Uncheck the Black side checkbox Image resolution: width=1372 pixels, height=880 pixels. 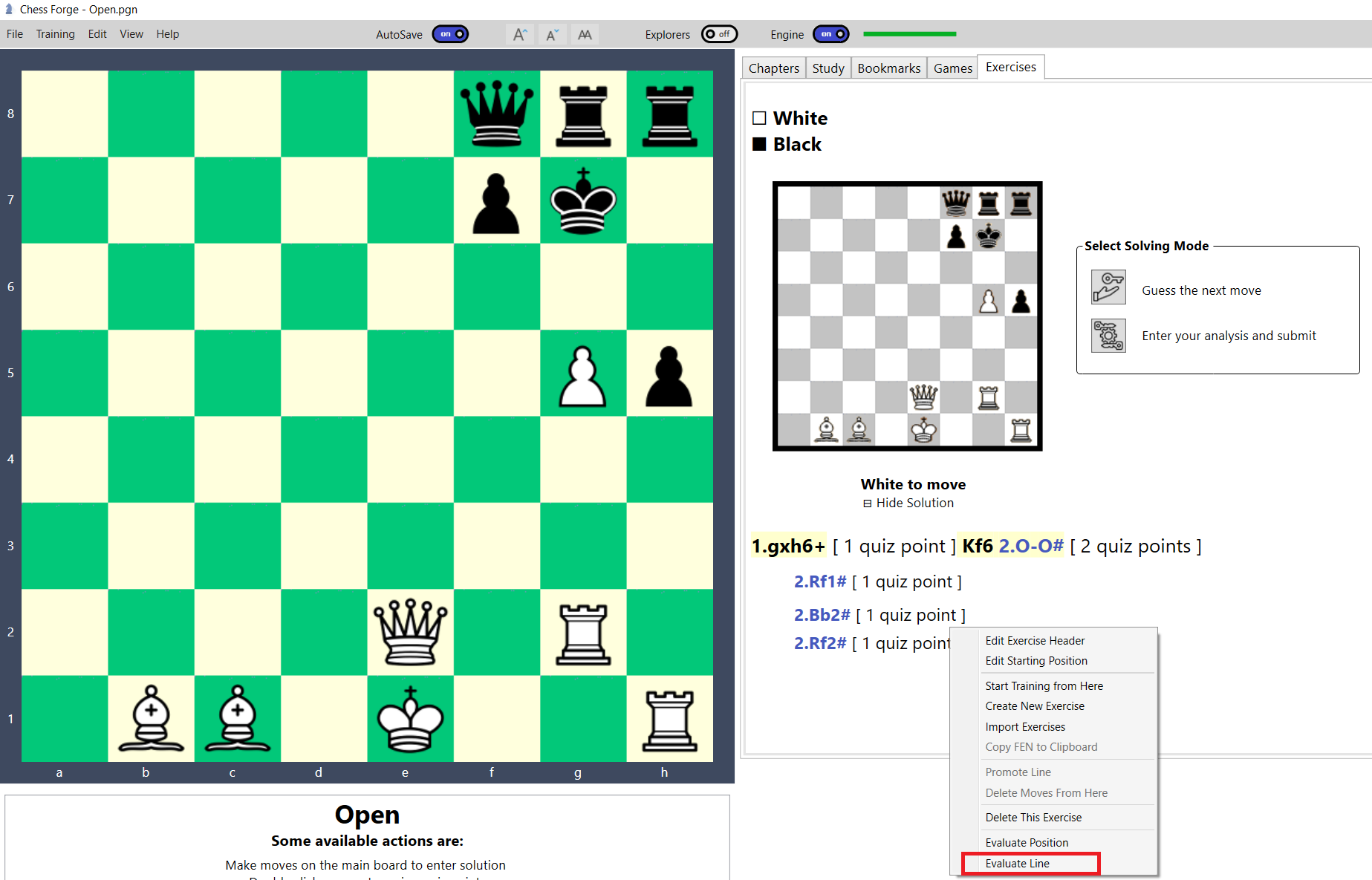click(x=759, y=143)
